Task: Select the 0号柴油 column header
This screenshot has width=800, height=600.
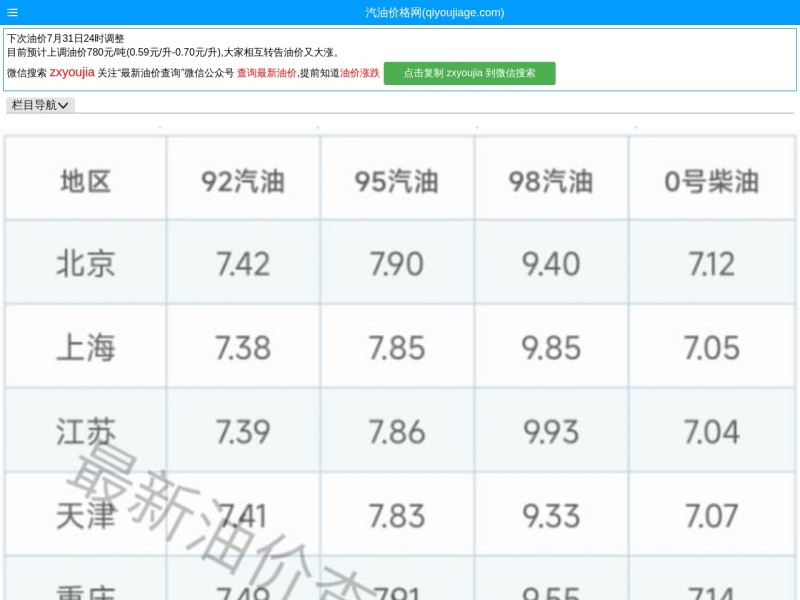Action: pyautogui.click(x=712, y=182)
